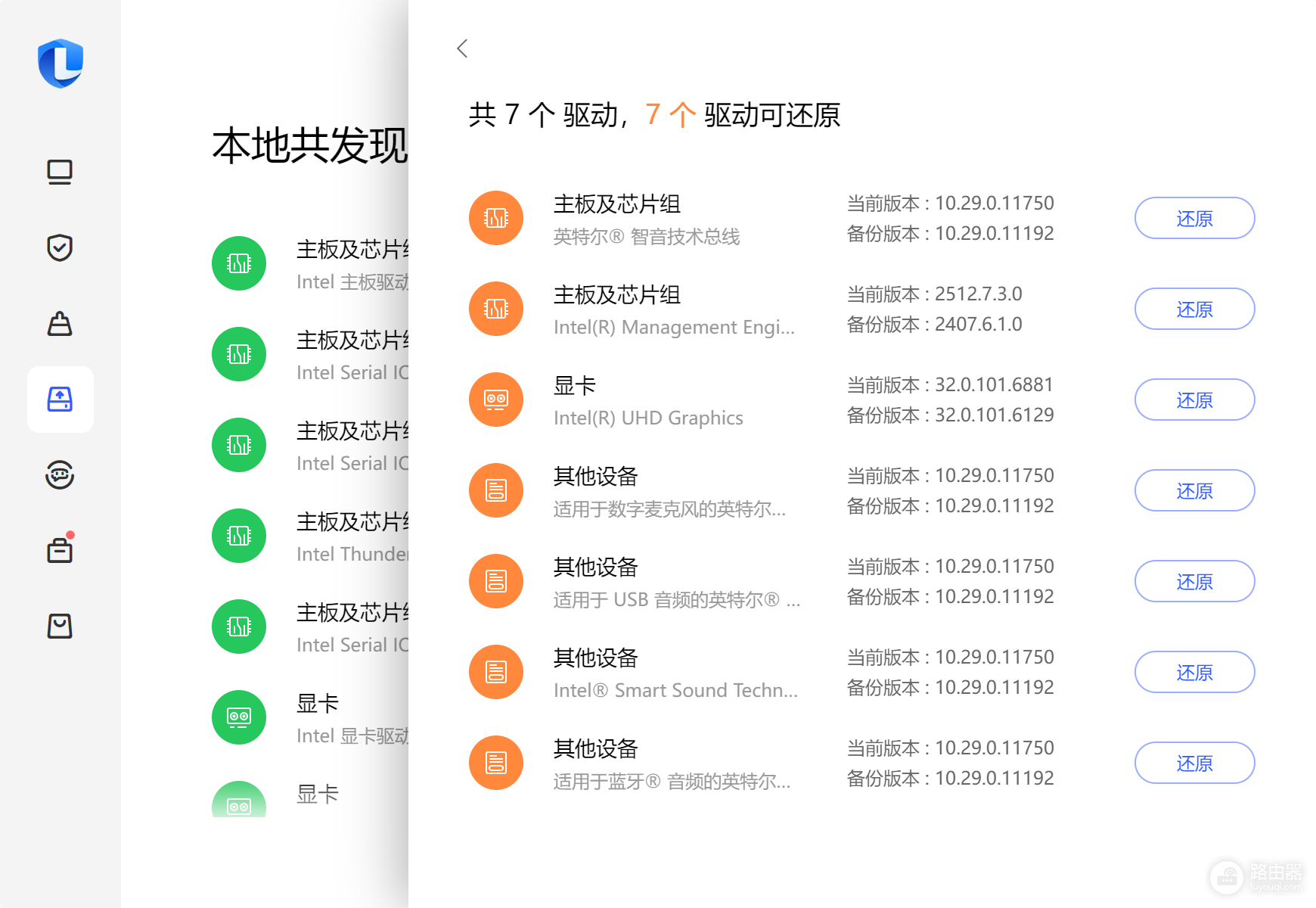This screenshot has height=908, width=1316.
Task: Click the blue shield app logo
Action: point(61,64)
